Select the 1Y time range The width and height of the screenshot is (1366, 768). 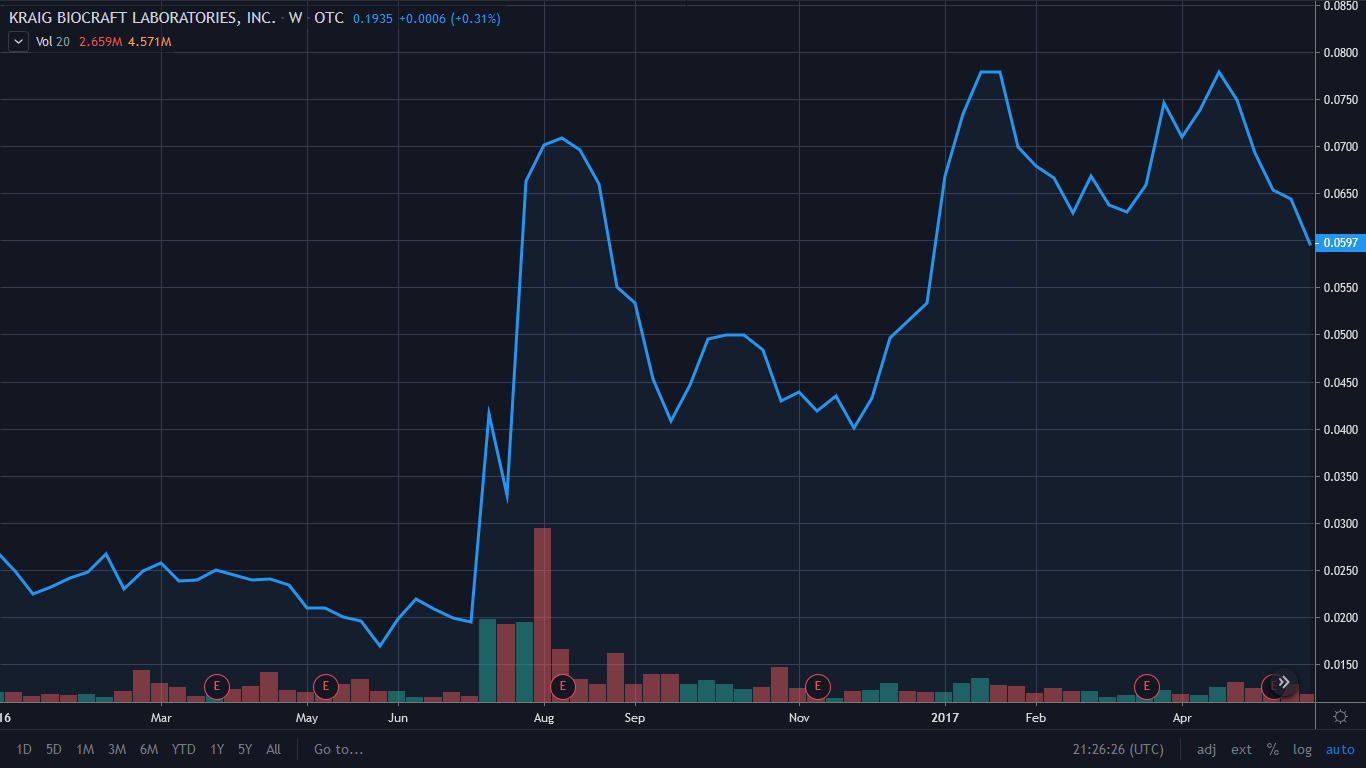[x=217, y=749]
